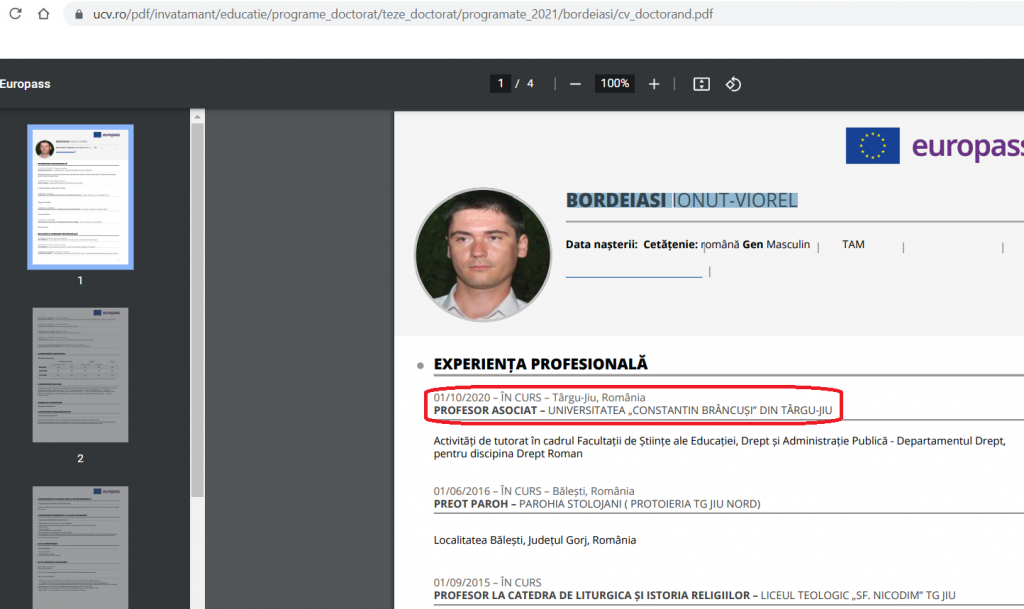Open page 1 thumbnail
Viewport: 1024px width, 609px height.
click(80, 197)
